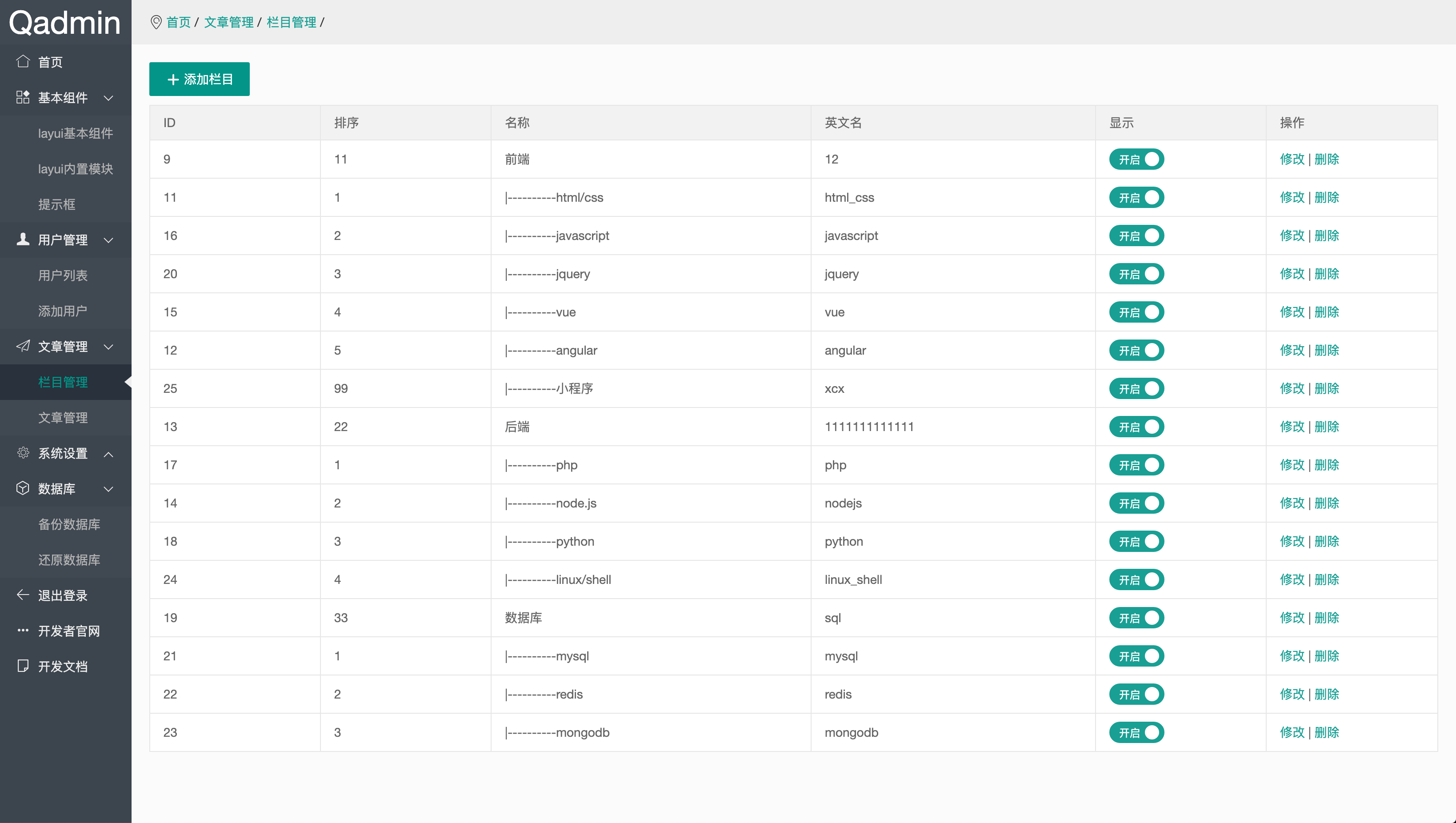Open 用户列表 in sidebar menu
The image size is (1456, 823).
(63, 275)
